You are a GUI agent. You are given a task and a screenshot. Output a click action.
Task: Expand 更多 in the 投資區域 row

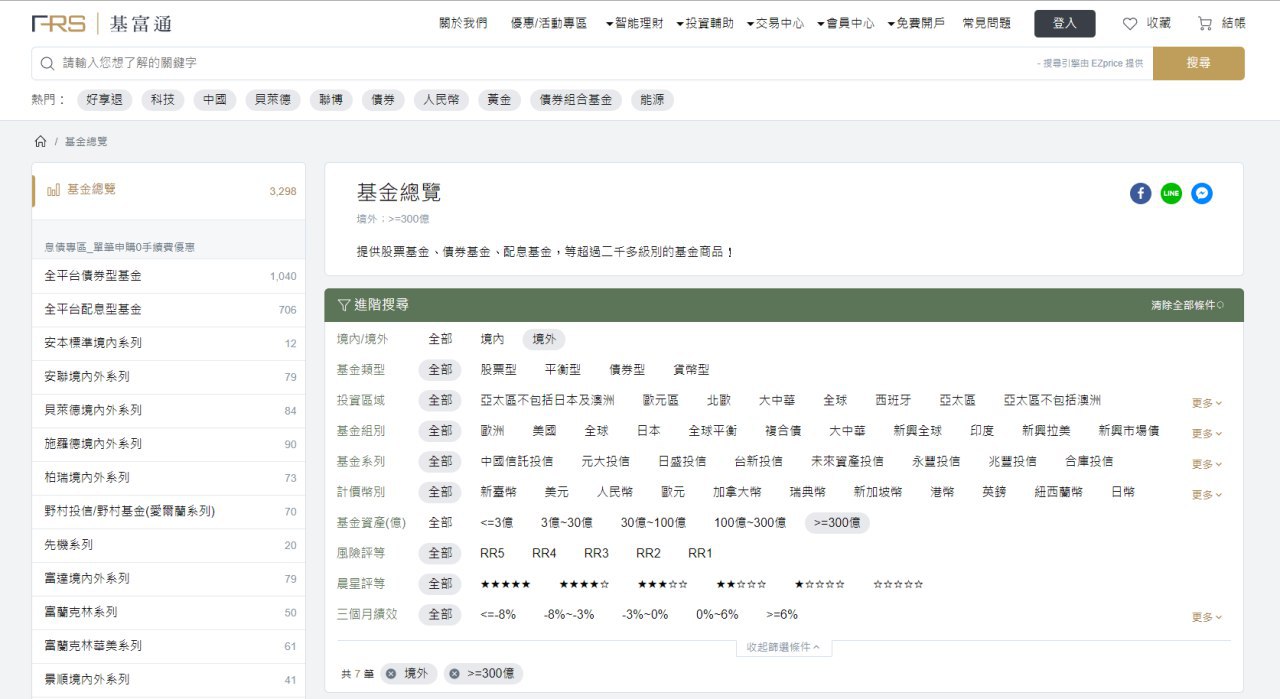pos(1206,403)
